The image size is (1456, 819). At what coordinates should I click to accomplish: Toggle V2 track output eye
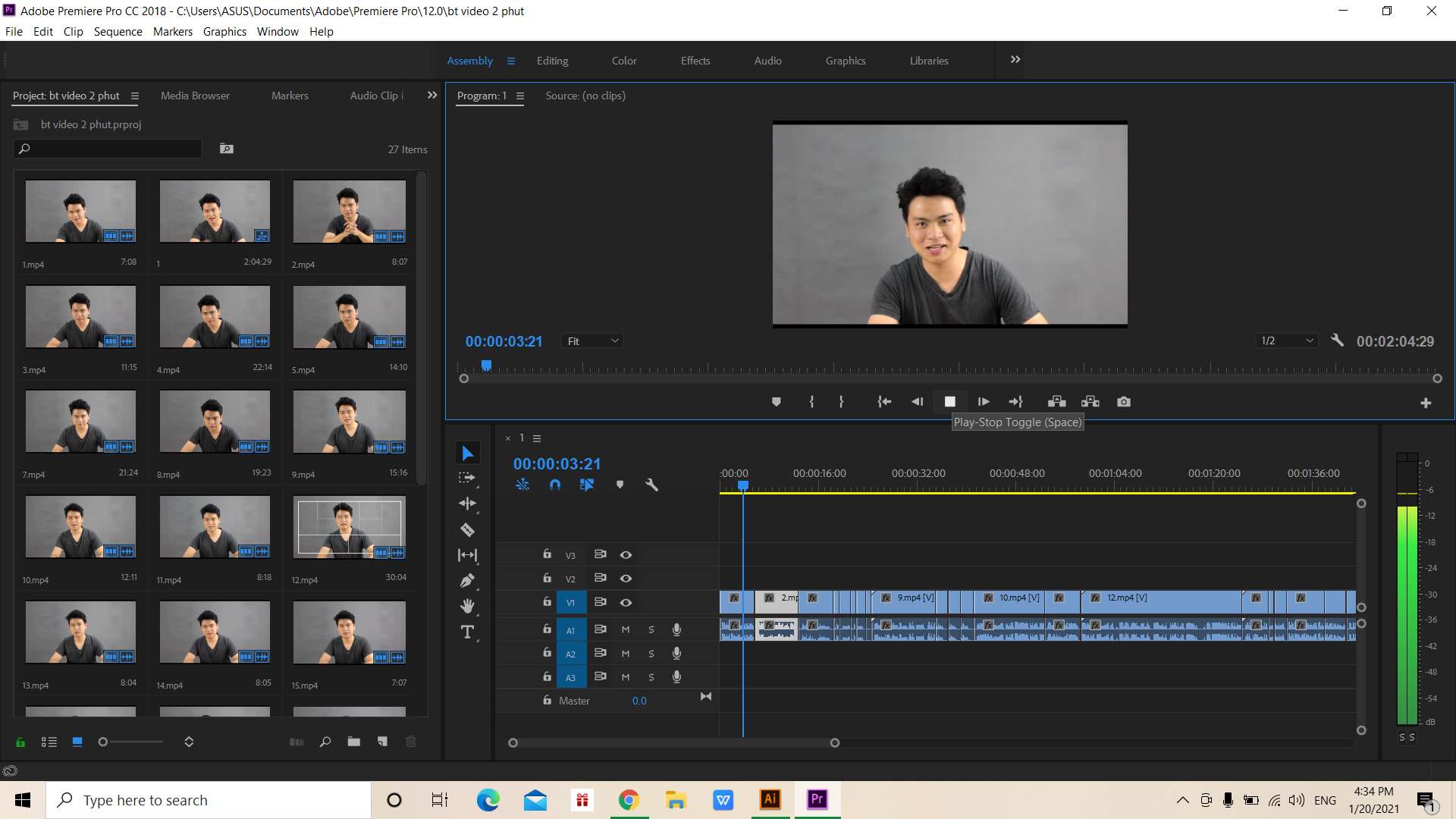pyautogui.click(x=626, y=579)
